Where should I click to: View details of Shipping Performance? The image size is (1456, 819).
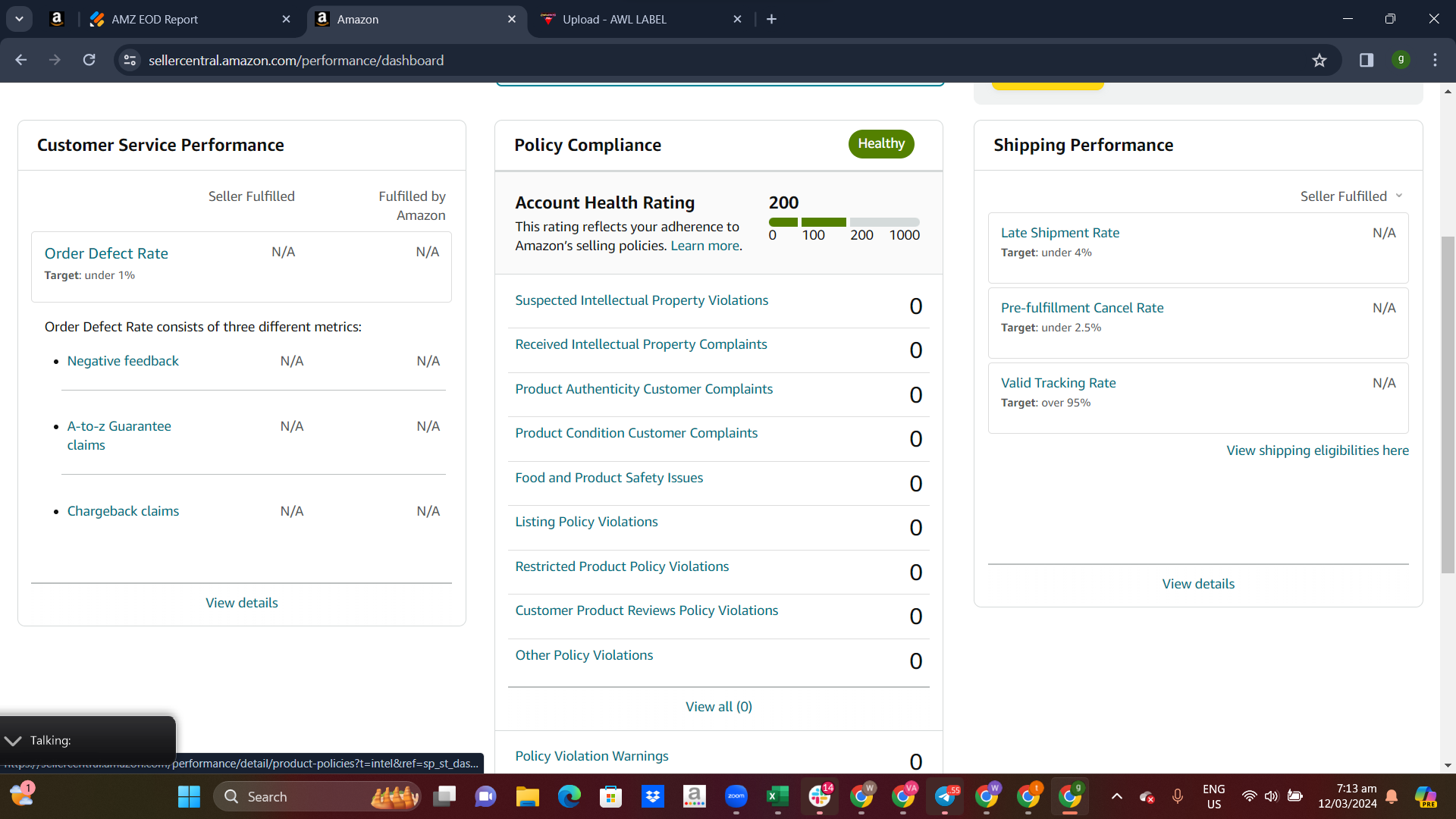[1198, 584]
